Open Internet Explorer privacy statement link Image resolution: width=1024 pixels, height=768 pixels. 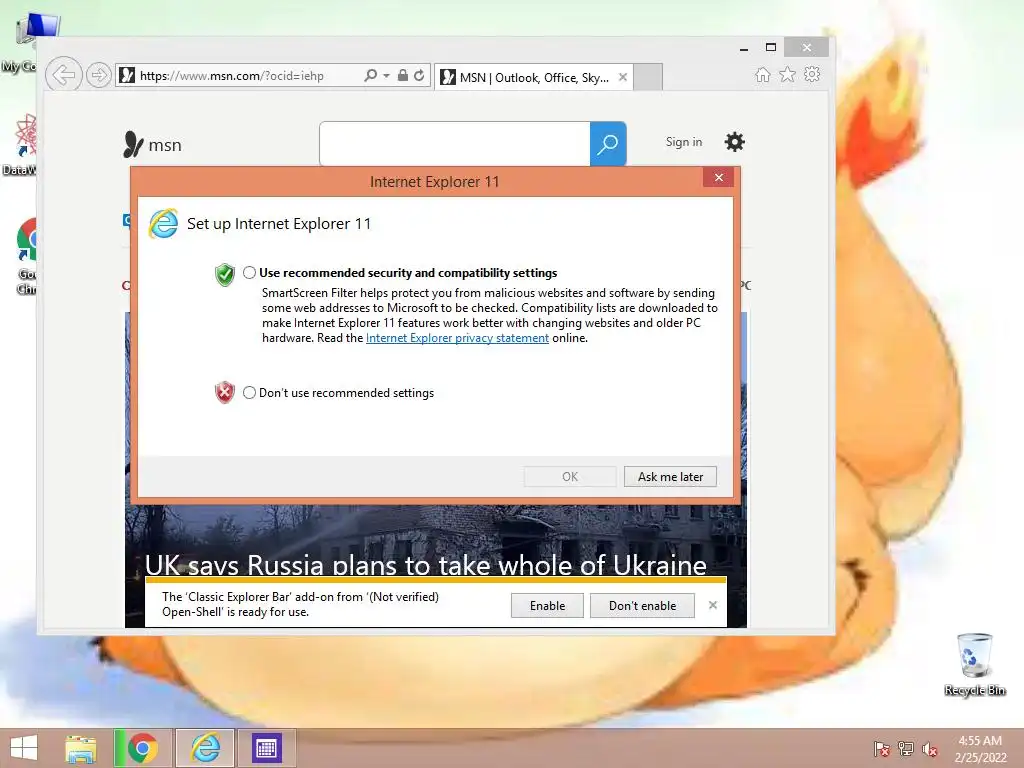pos(457,338)
